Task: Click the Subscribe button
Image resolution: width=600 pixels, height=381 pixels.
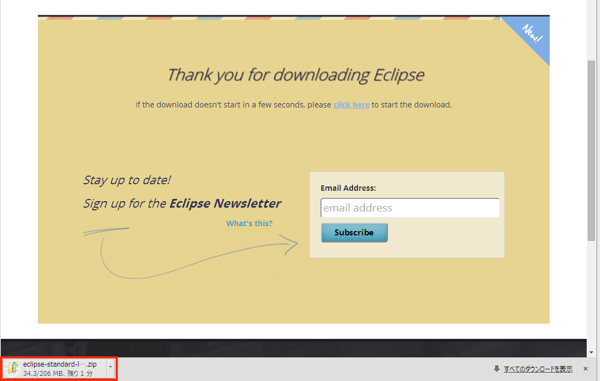Action: 354,233
